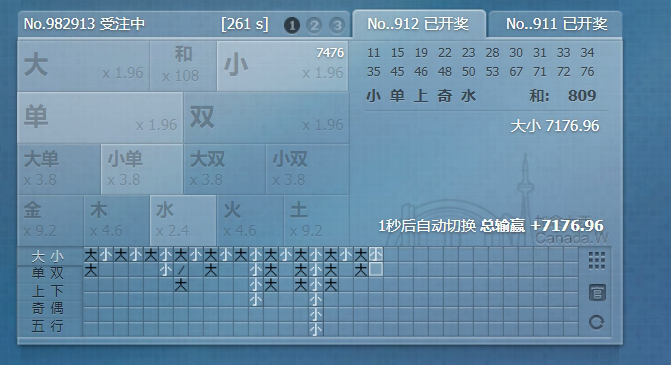Bet on 小 x 1.96
The width and height of the screenshot is (671, 365).
click(282, 66)
